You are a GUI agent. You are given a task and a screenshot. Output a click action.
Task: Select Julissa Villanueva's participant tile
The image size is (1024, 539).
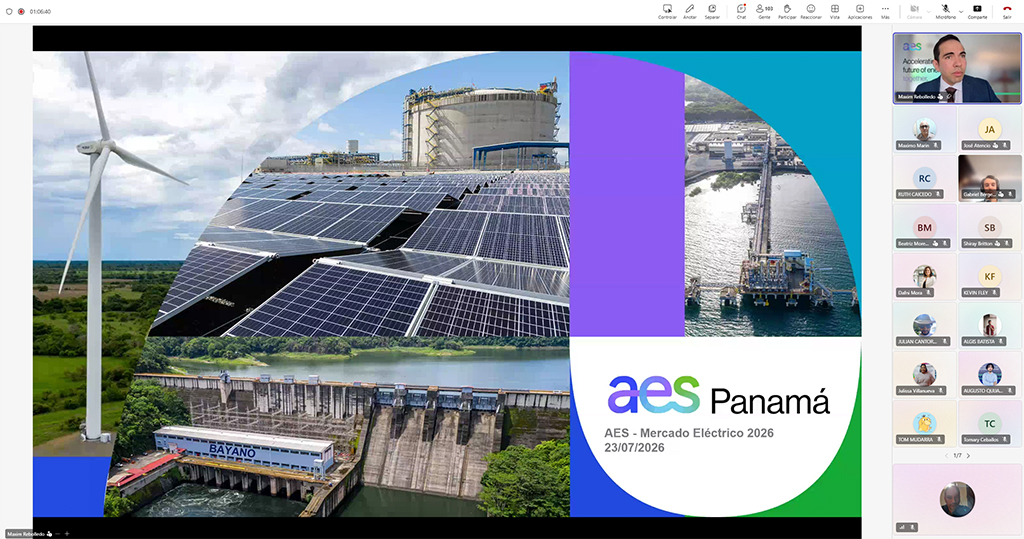[x=924, y=374]
